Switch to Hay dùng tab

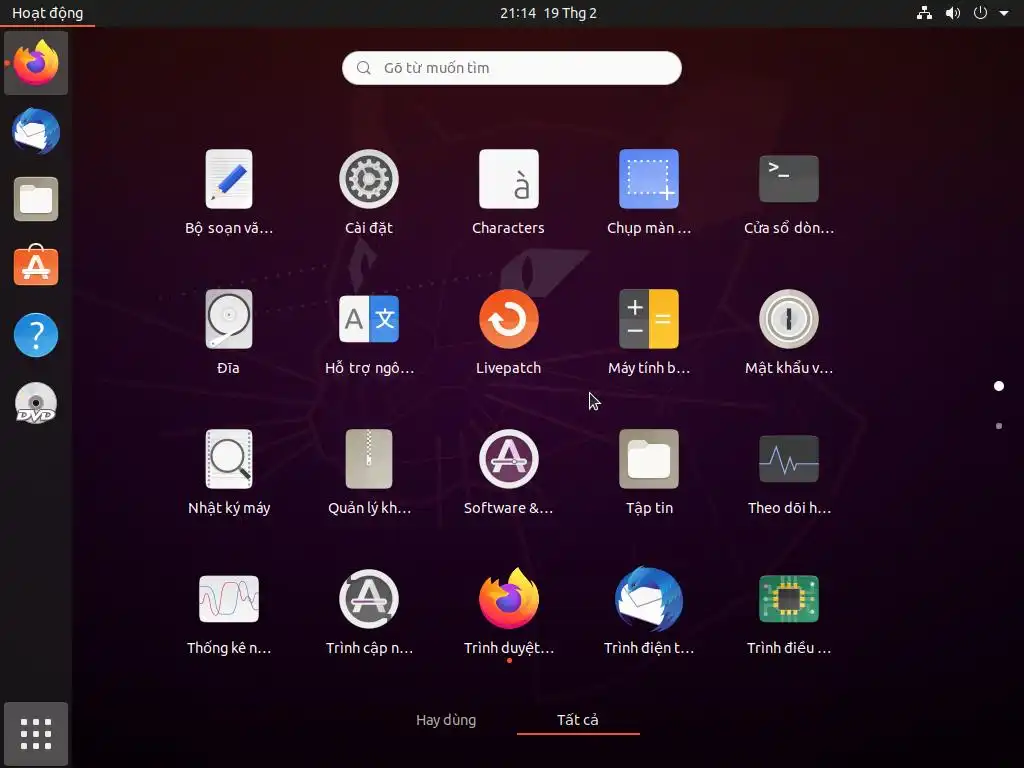[x=446, y=720]
